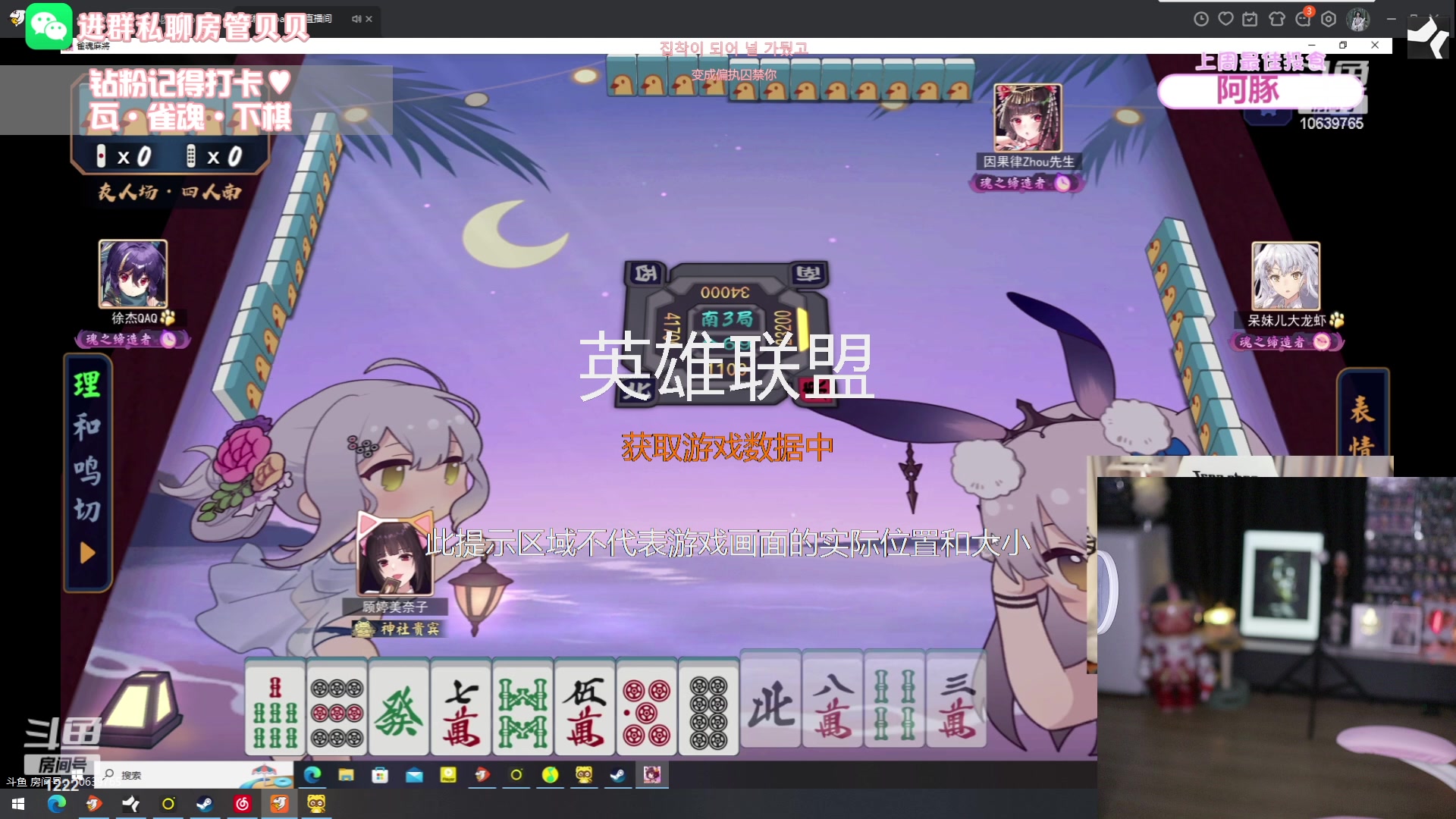
Task: Mute the tab via speaker icon
Action: 356,19
